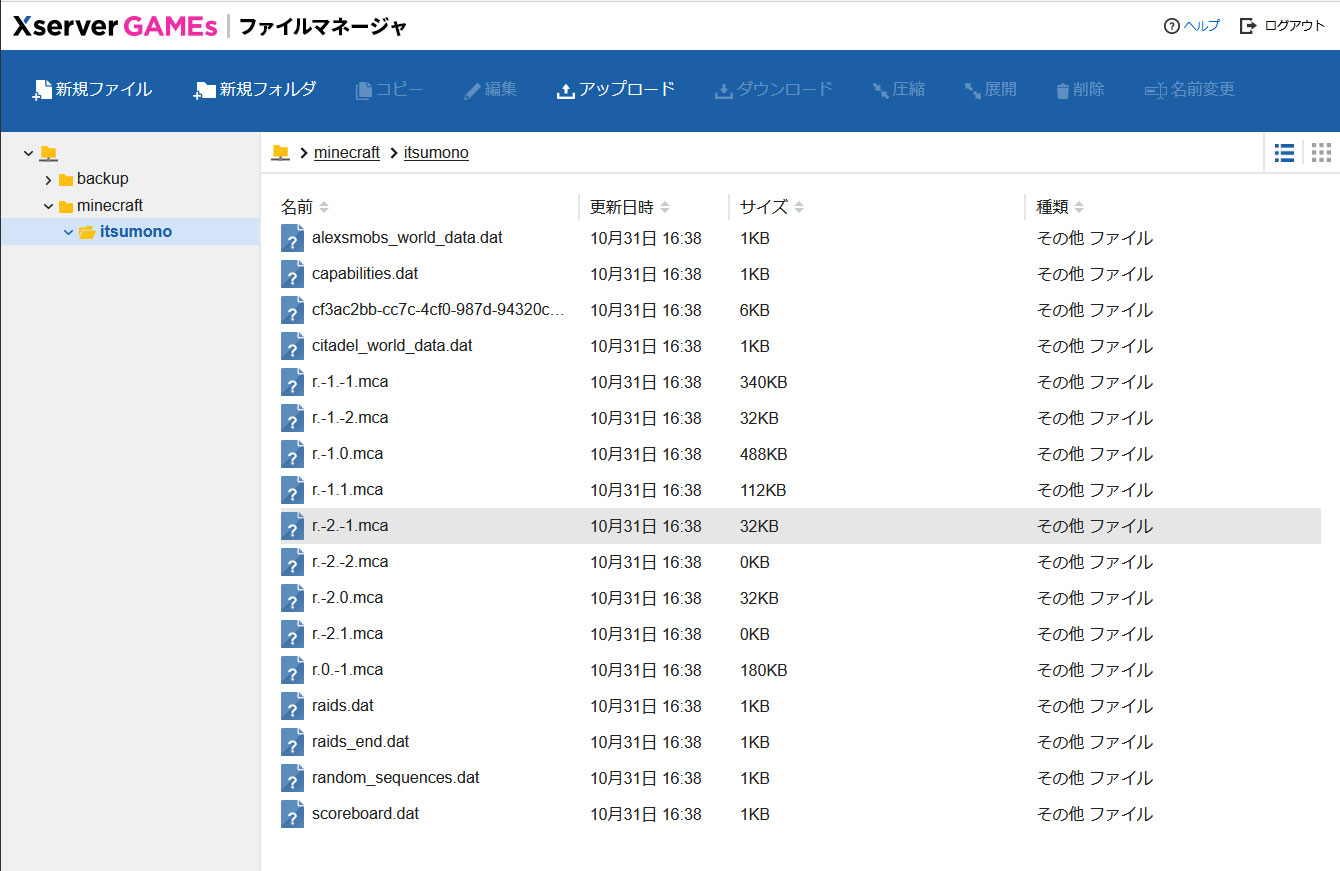Screen dimensions: 1340x871
Task: Click the file icon of r.0.-1.mca
Action: pos(292,670)
